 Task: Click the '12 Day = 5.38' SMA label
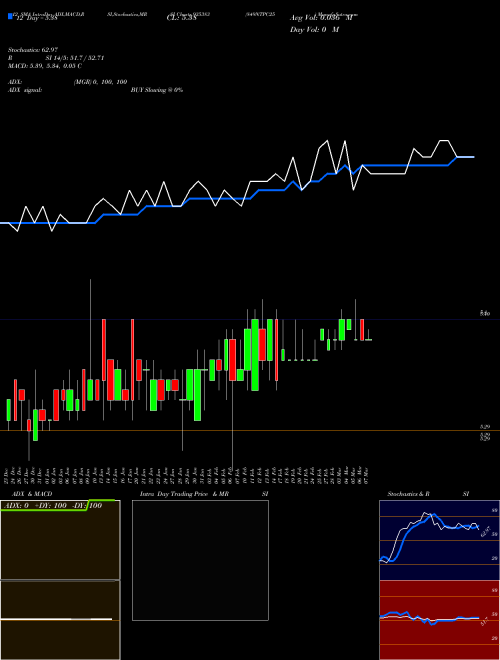tap(35, 18)
